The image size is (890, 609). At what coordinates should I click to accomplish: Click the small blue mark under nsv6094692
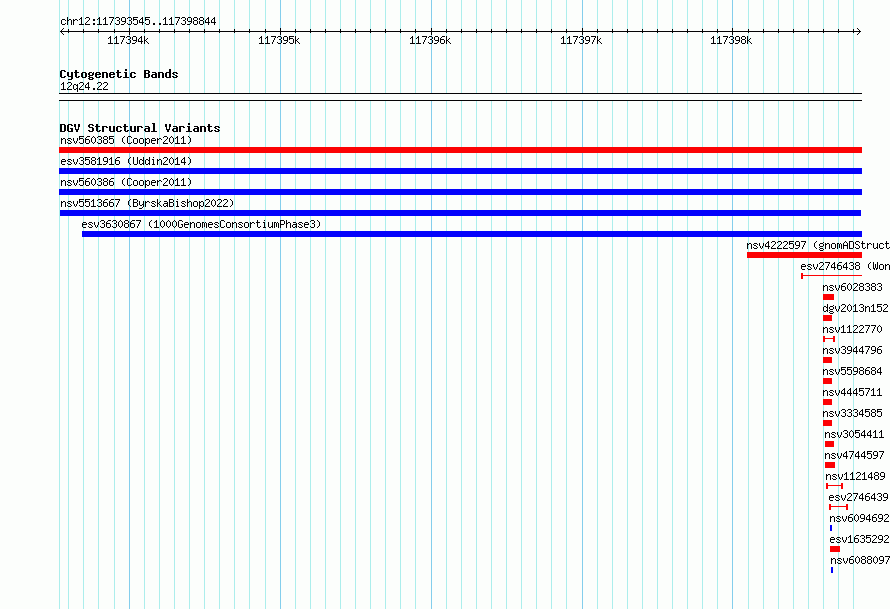click(x=831, y=528)
